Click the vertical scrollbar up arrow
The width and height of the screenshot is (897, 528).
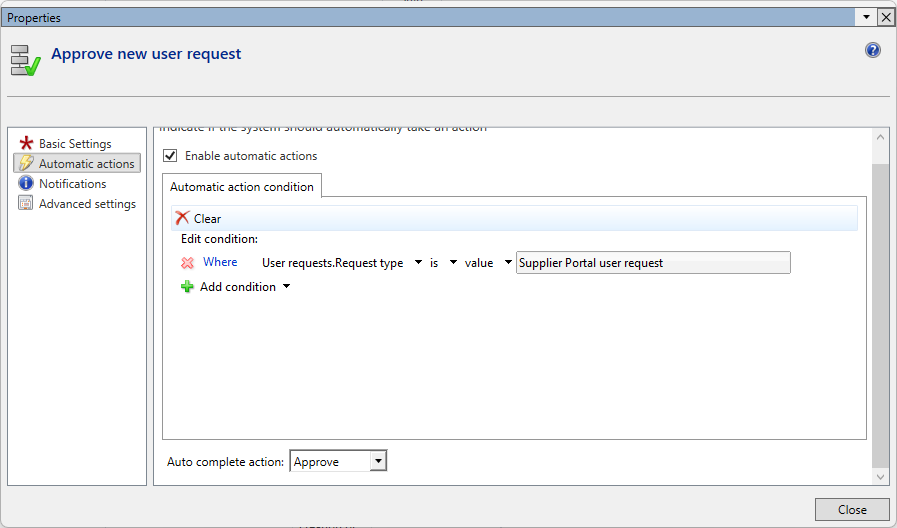coord(880,137)
